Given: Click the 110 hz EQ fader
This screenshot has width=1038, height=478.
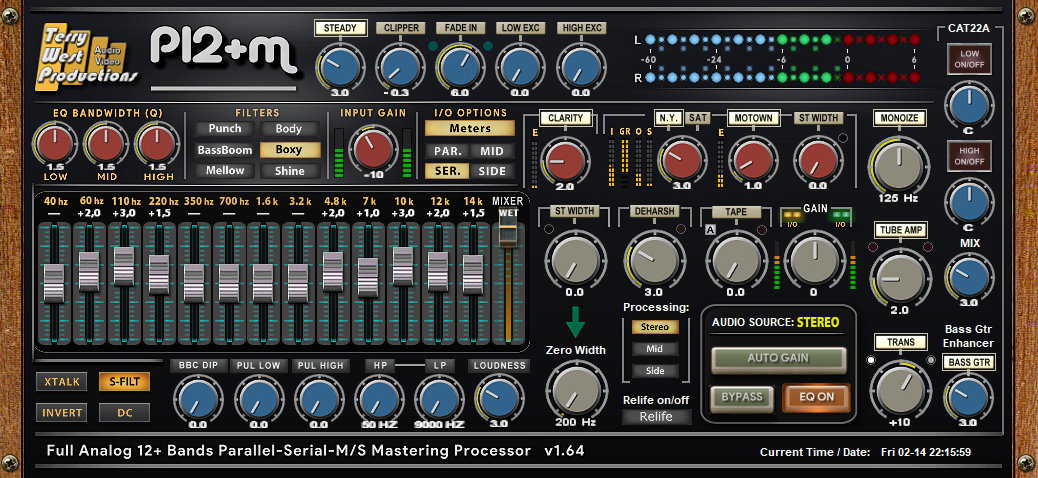Looking at the screenshot, I should [x=124, y=266].
